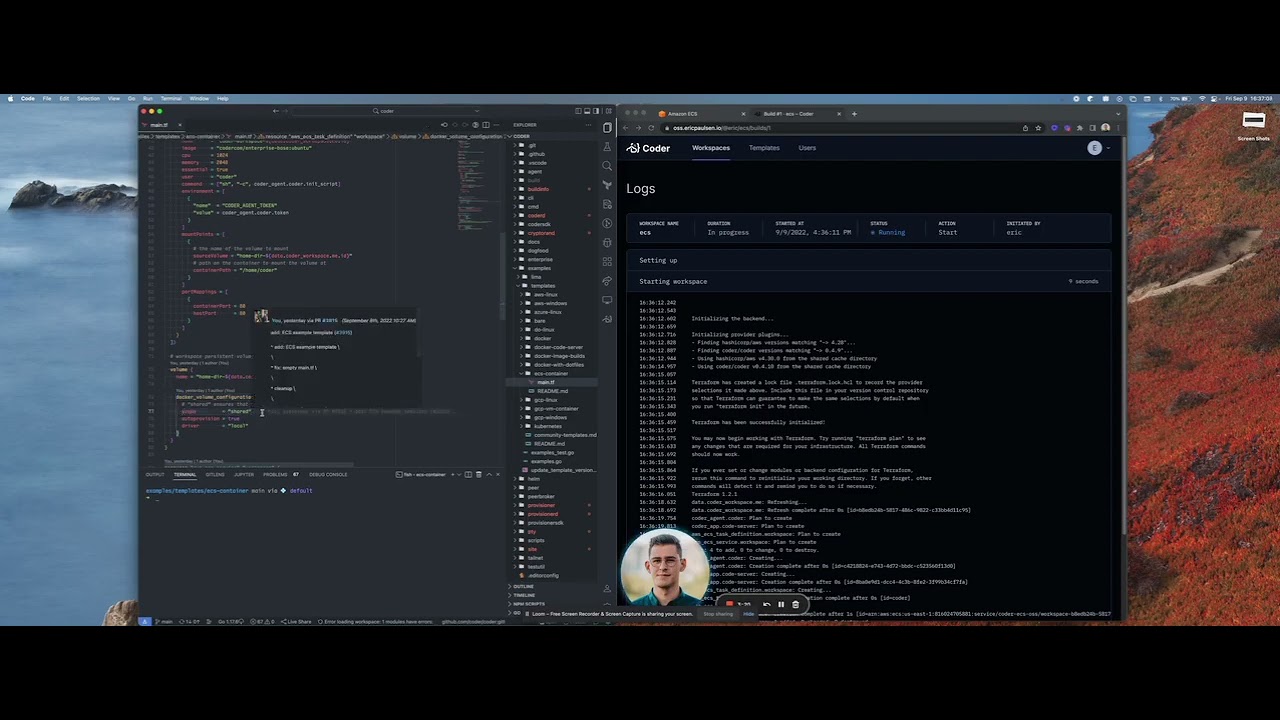Open Testing flask icon in activity bar
1280x720 pixels.
click(x=607, y=147)
